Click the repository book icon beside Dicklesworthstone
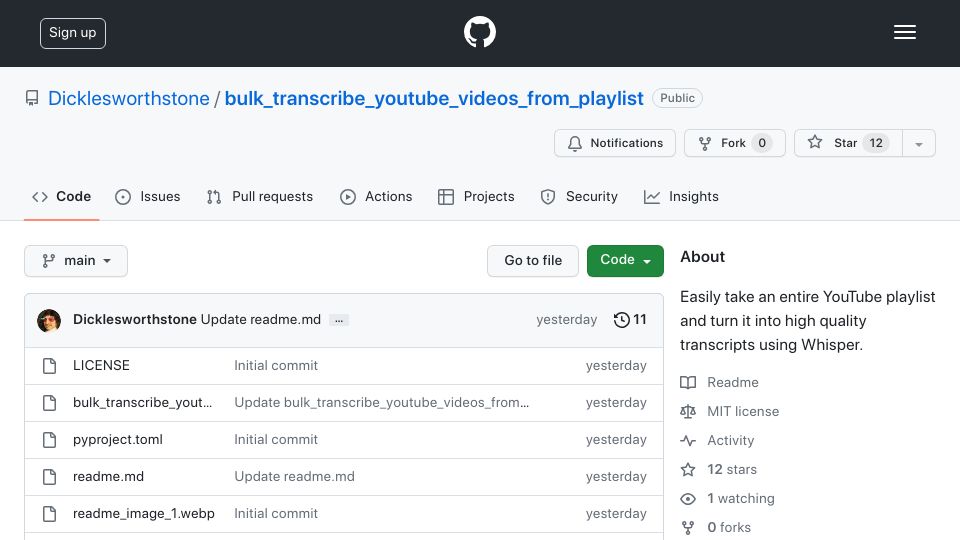The width and height of the screenshot is (960, 540). coord(32,98)
